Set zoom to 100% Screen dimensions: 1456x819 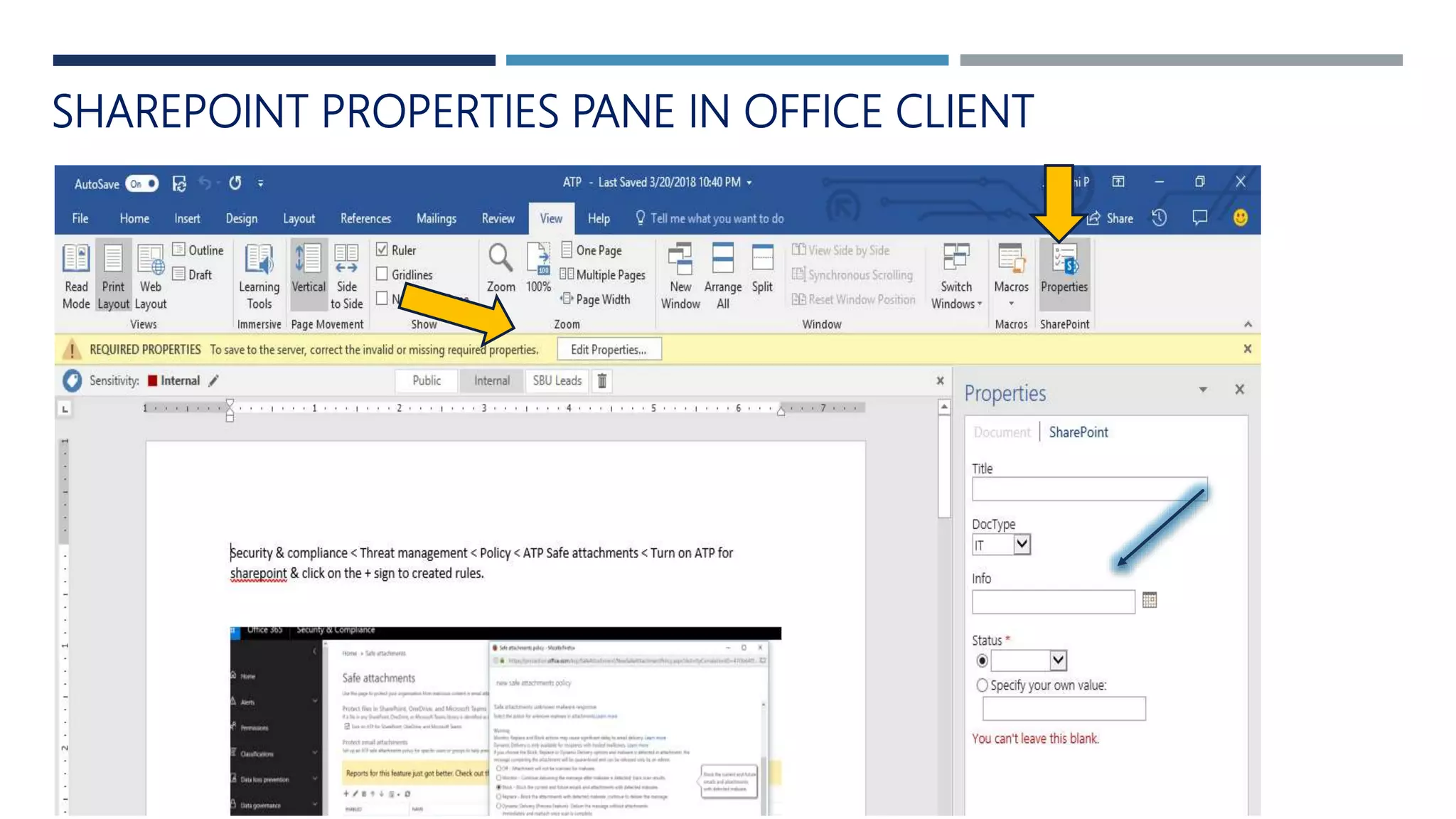(539, 268)
